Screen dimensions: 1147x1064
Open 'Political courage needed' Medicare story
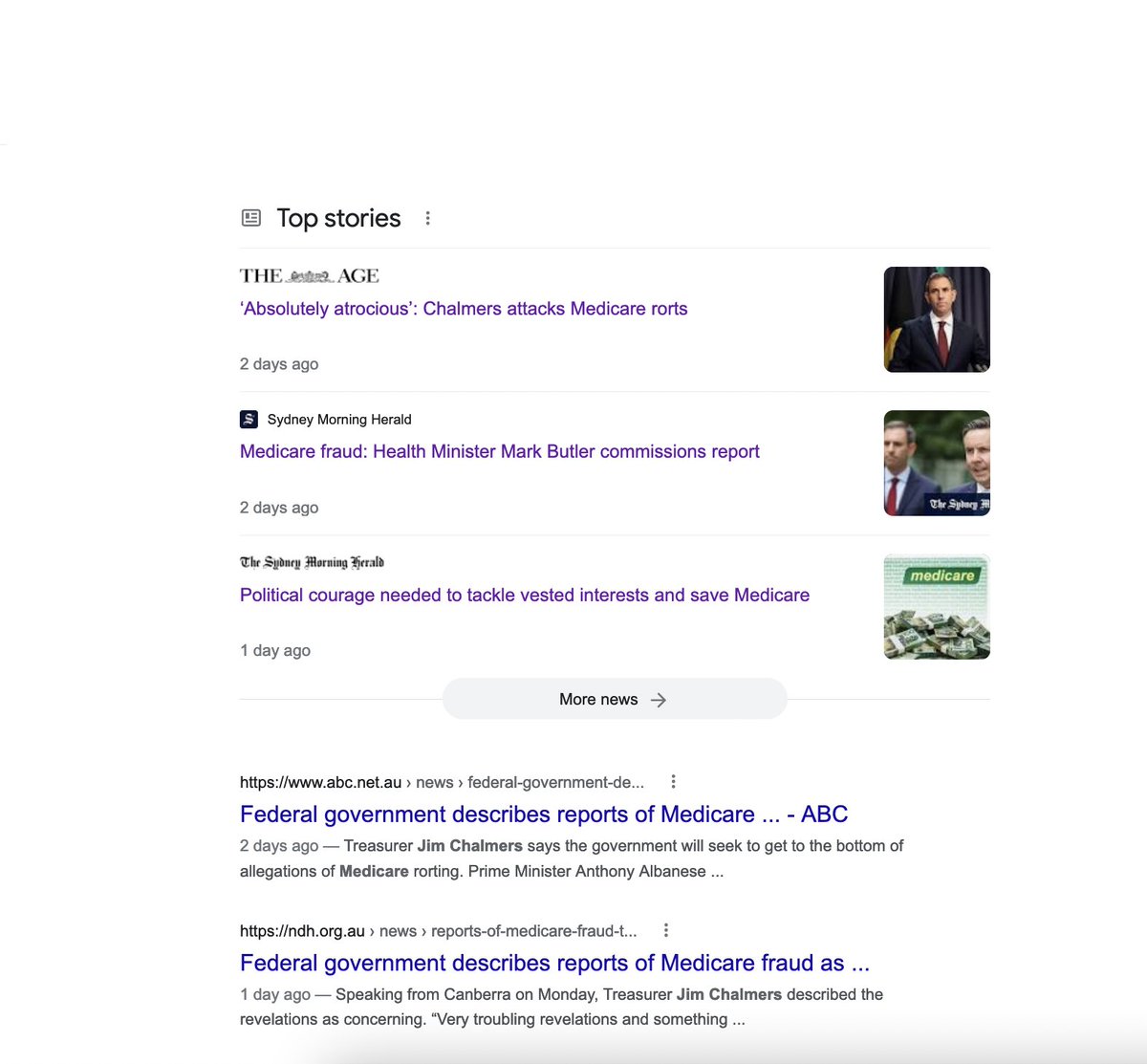coord(525,595)
